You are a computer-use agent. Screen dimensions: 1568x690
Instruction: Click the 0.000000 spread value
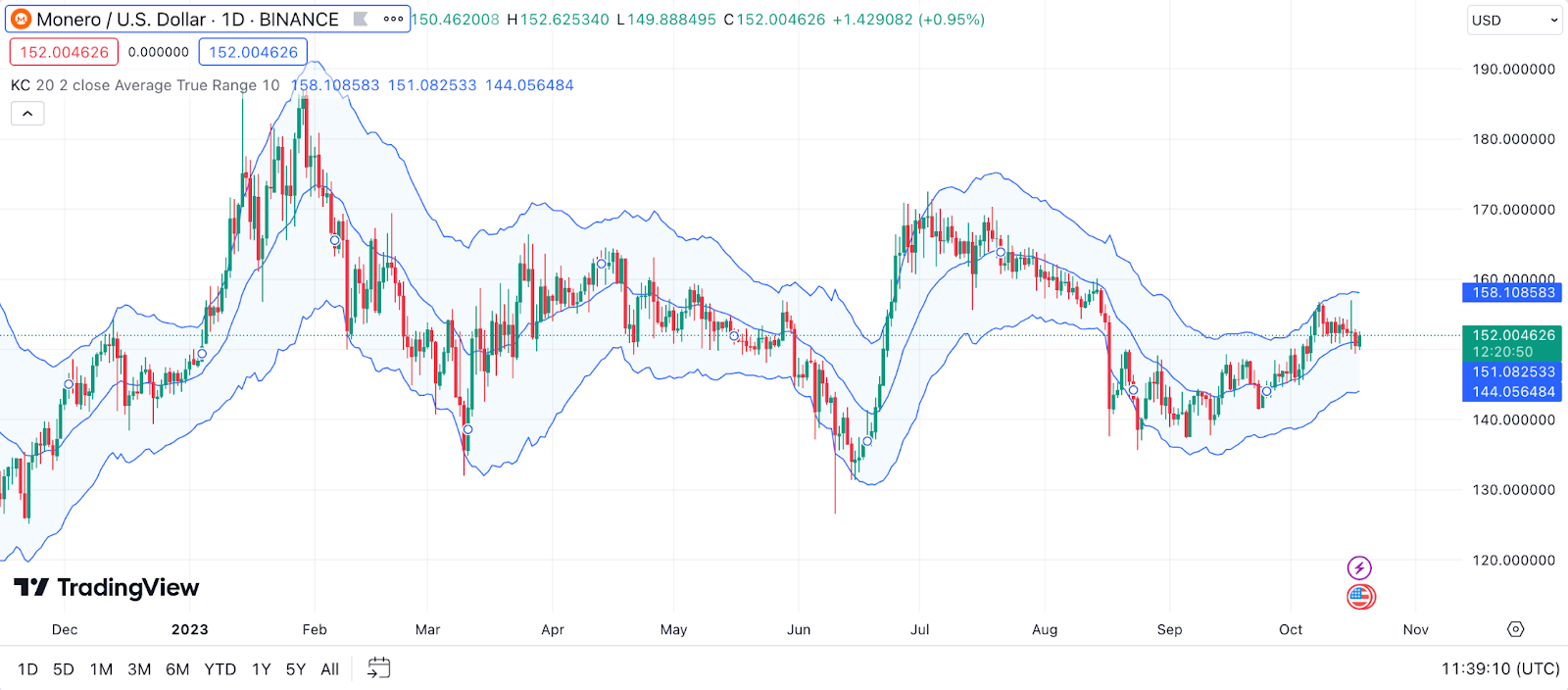pyautogui.click(x=159, y=52)
